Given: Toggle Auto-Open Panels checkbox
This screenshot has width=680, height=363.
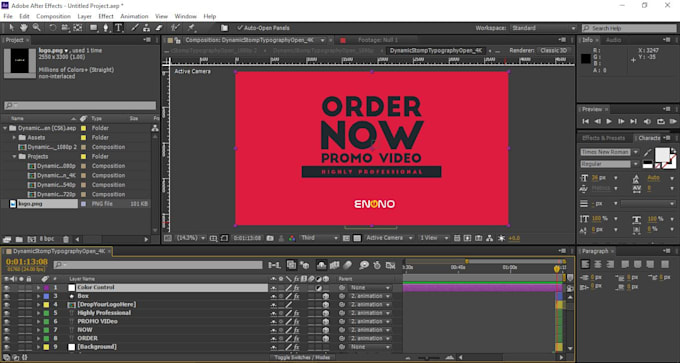Looking at the screenshot, I should tap(240, 28).
